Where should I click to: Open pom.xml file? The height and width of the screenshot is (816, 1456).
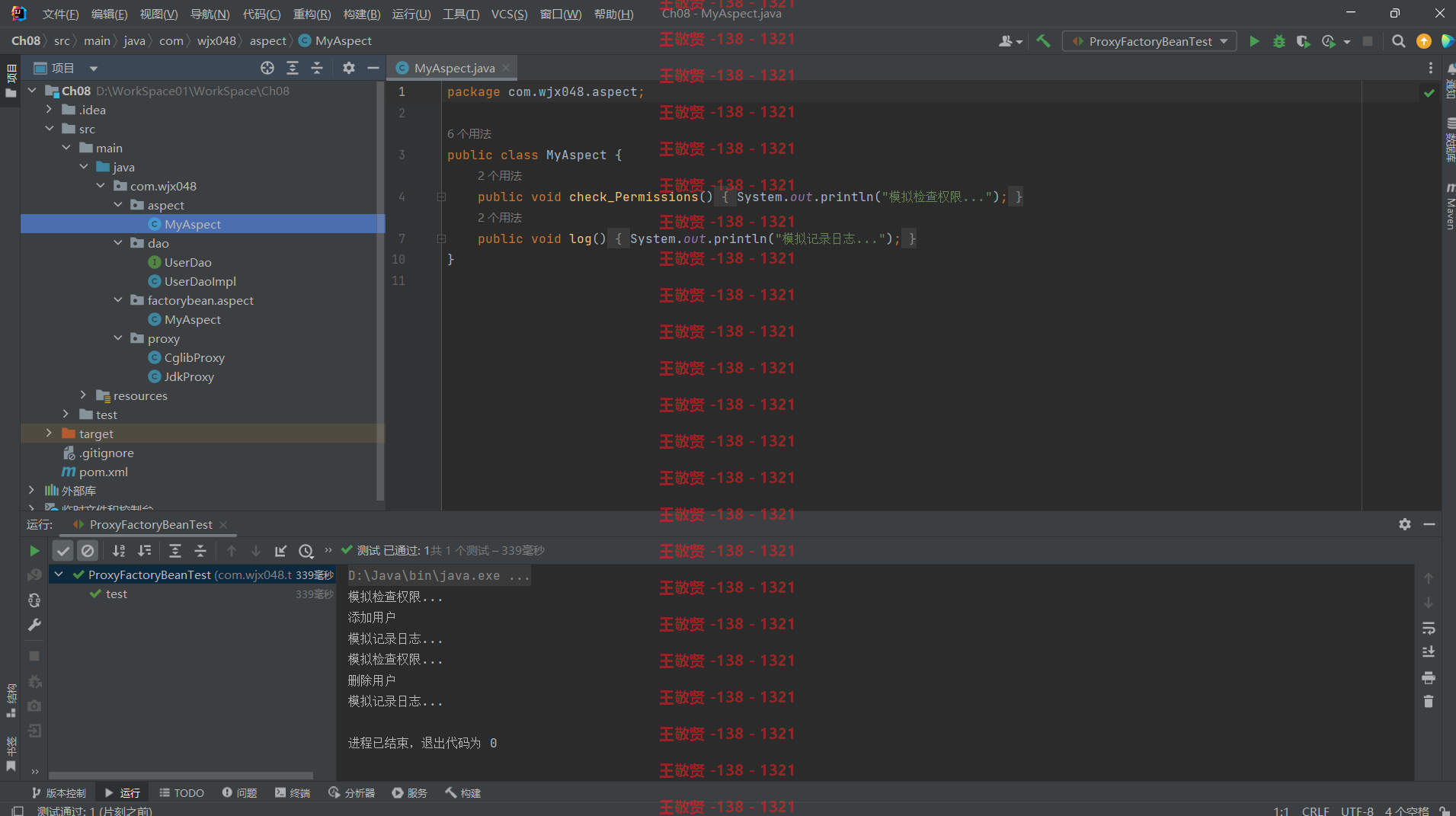[103, 472]
